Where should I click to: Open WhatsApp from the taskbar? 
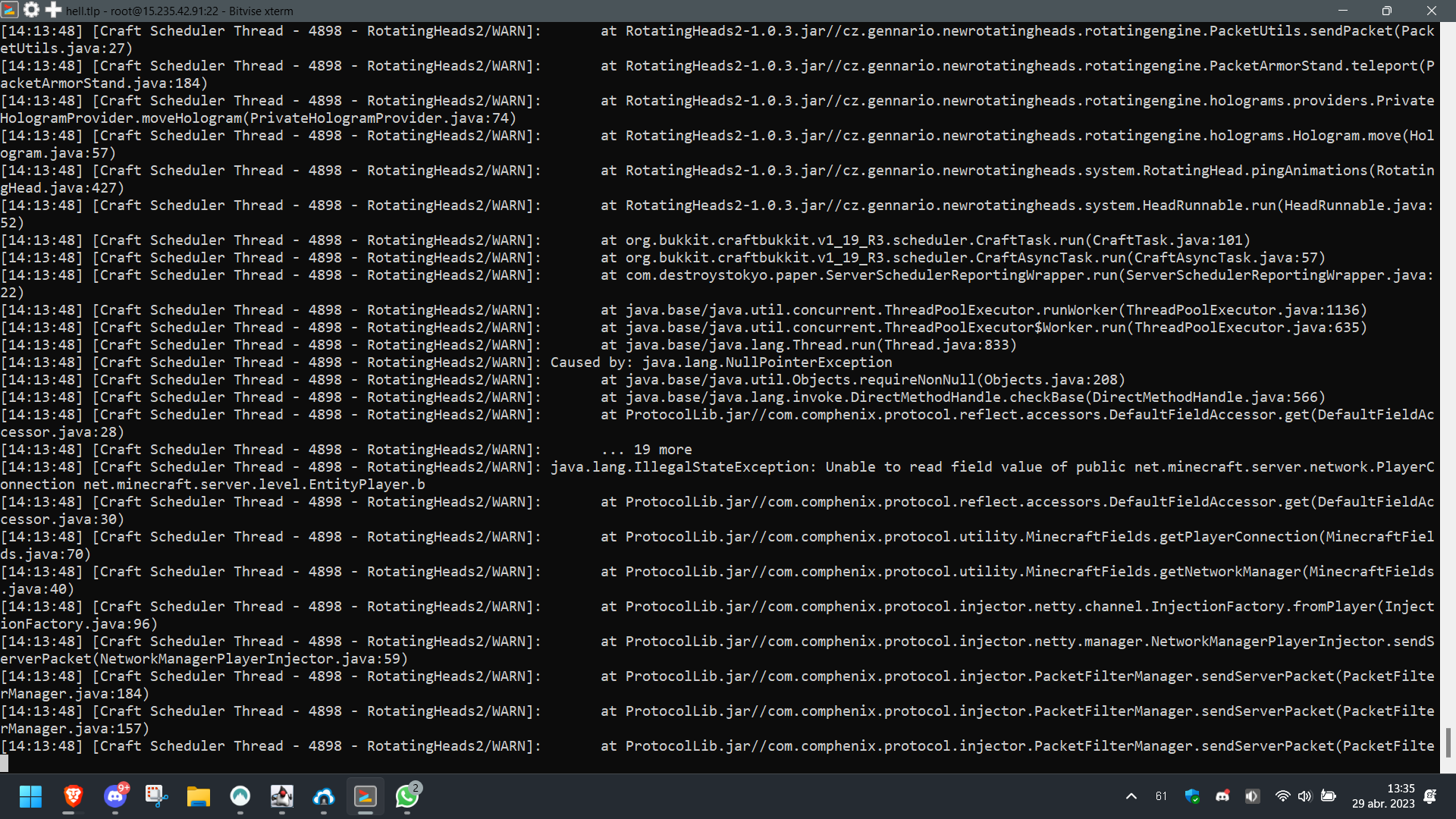pyautogui.click(x=407, y=797)
